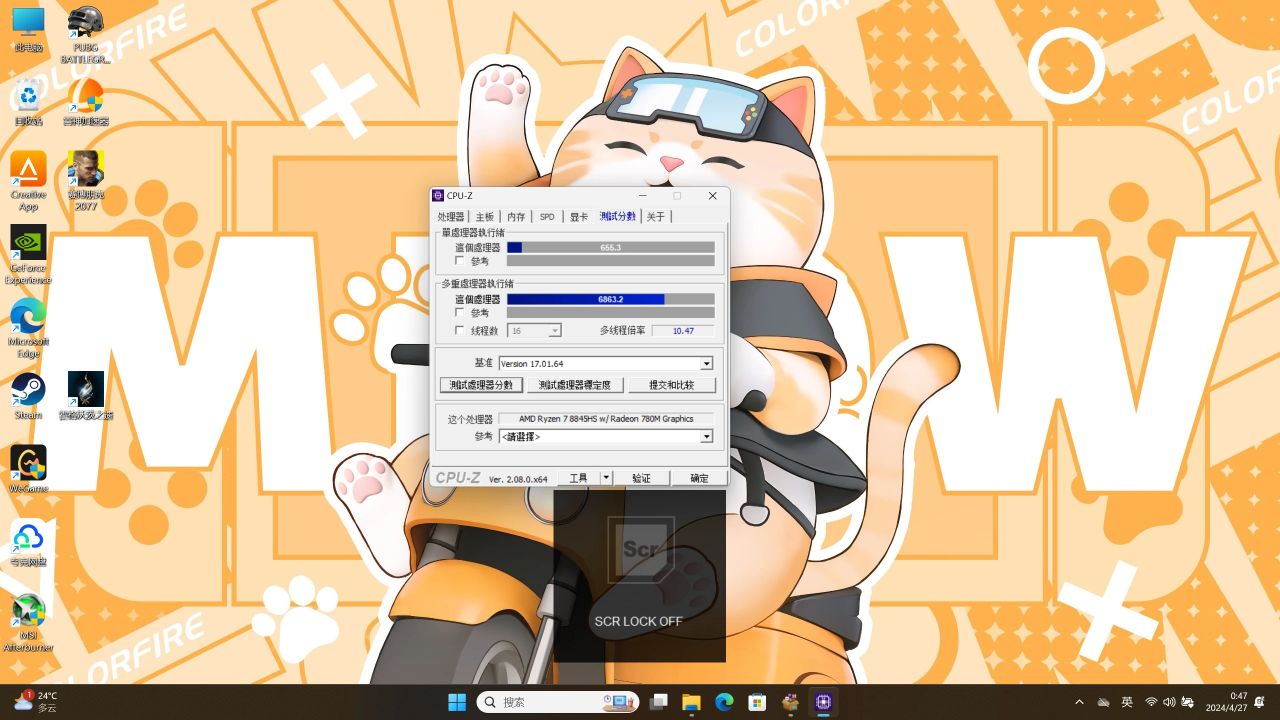Open the dark game shortcut right of Steam
The height and width of the screenshot is (720, 1280).
click(85, 396)
